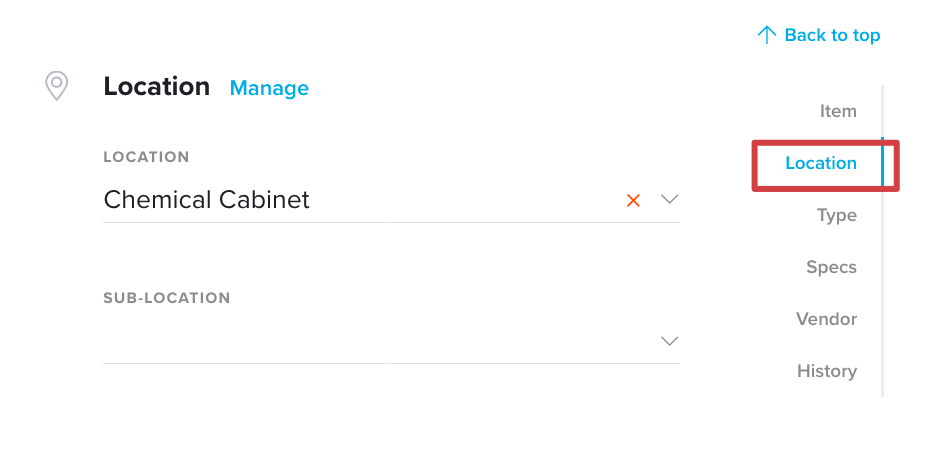Click the bold Location section heading
This screenshot has width=942, height=476.
157,87
